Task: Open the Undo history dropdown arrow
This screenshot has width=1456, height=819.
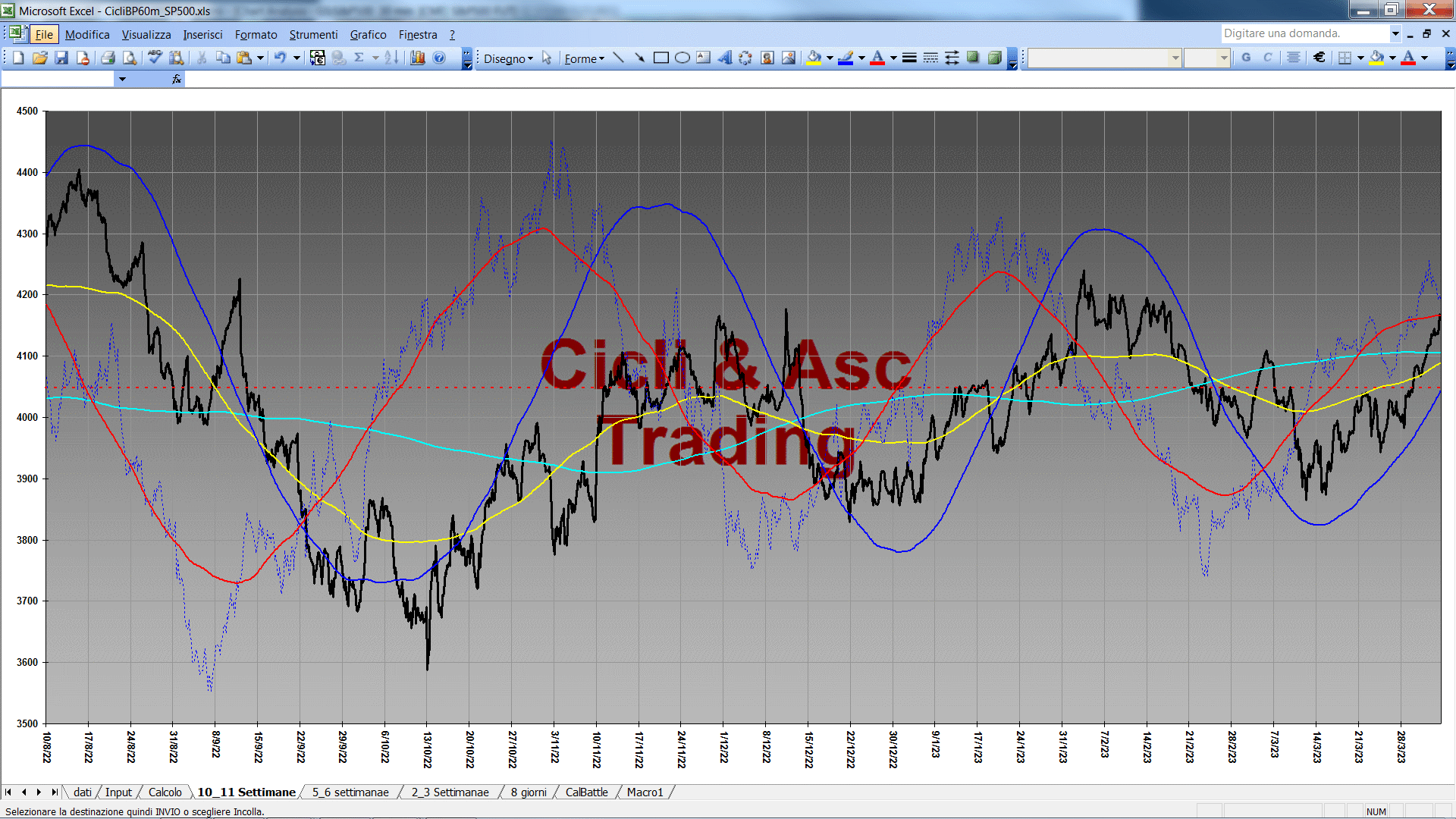Action: tap(297, 58)
